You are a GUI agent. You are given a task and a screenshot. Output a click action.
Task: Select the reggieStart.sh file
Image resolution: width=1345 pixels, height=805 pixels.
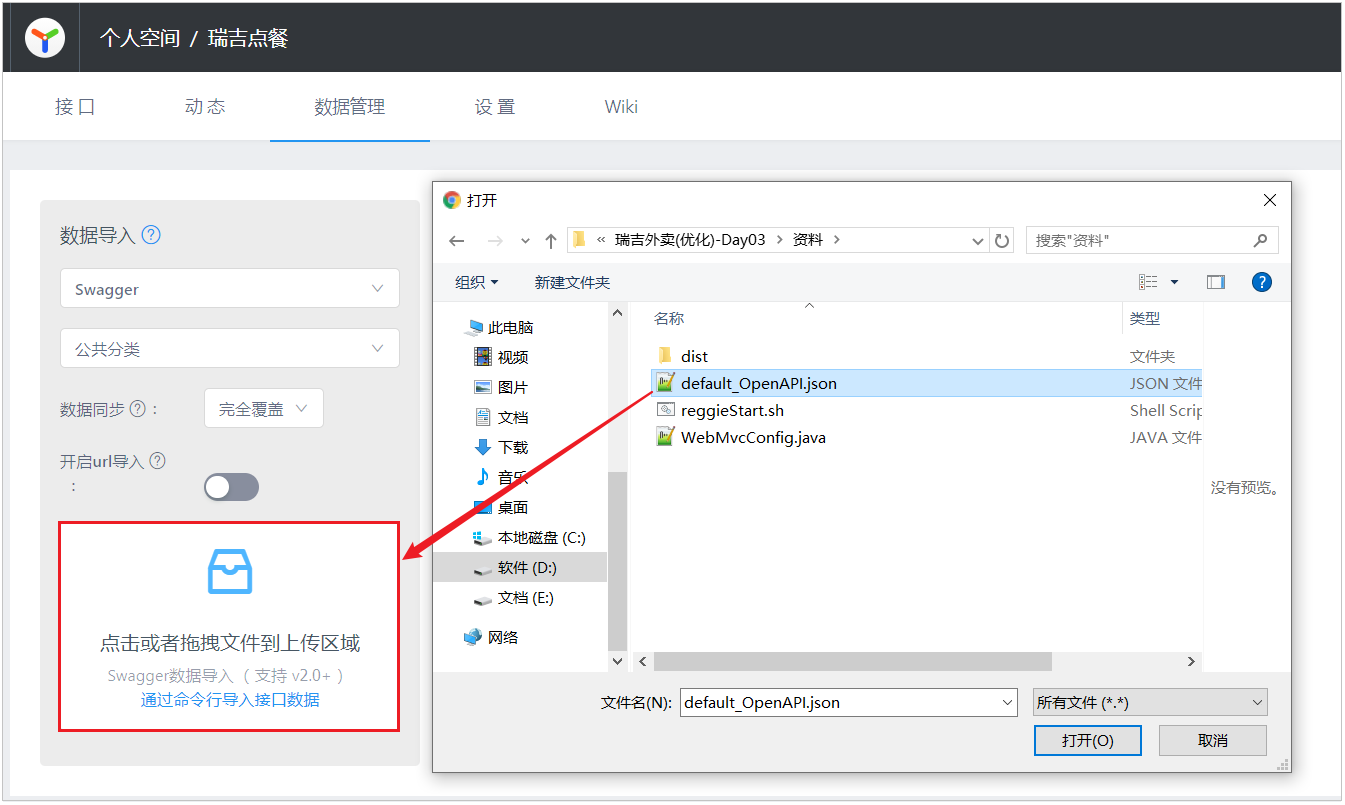tap(732, 410)
